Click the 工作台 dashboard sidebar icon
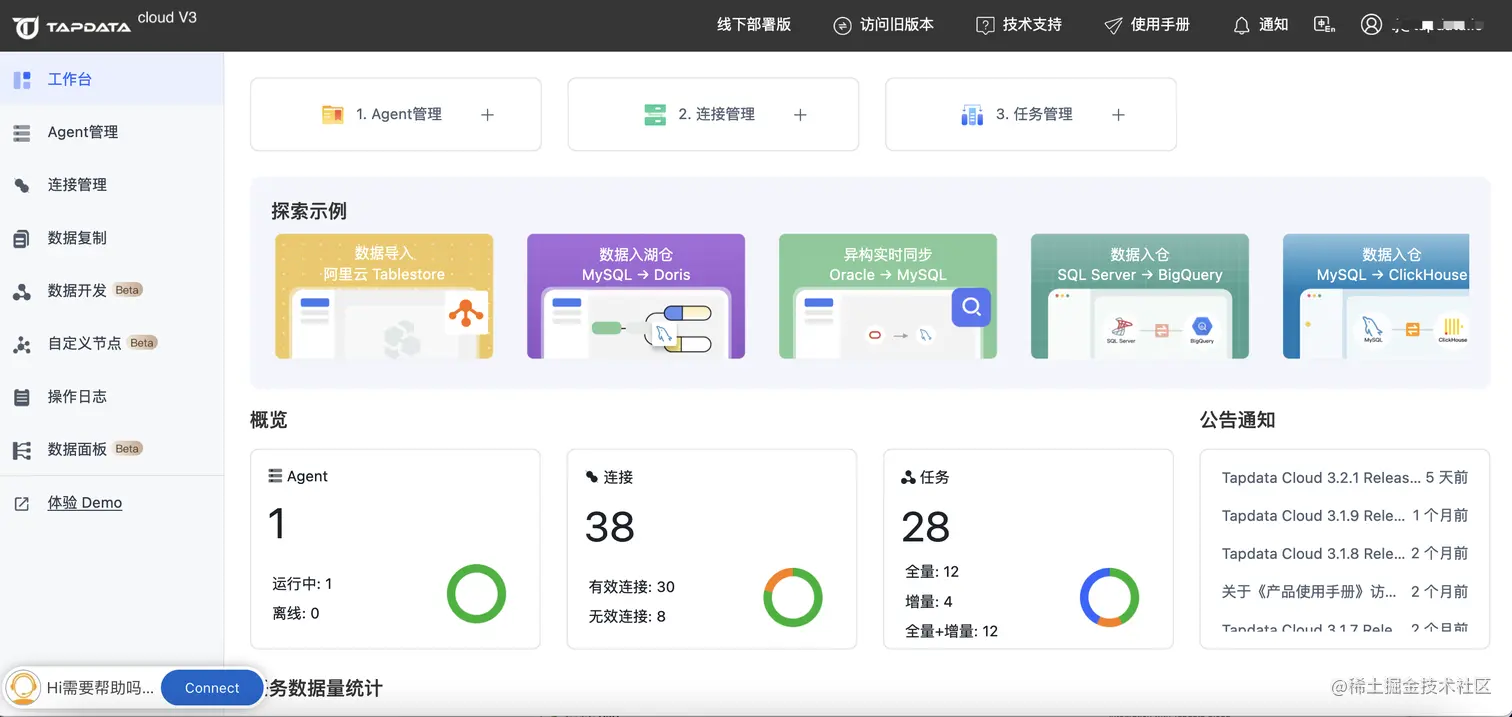Image resolution: width=1512 pixels, height=717 pixels. (x=22, y=80)
